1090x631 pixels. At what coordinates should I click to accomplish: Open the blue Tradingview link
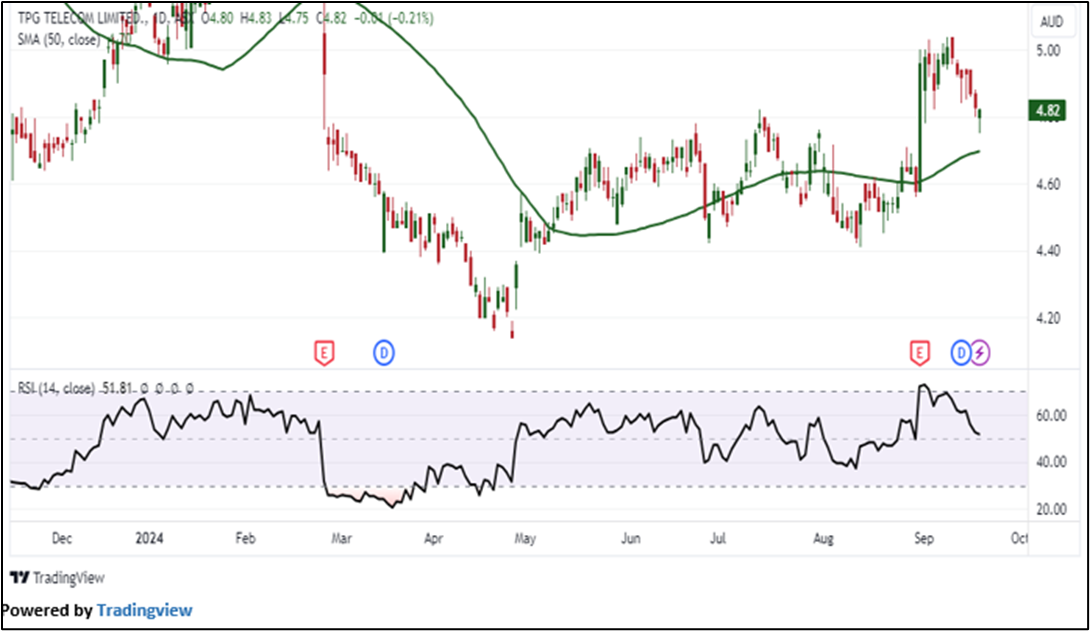(x=144, y=610)
